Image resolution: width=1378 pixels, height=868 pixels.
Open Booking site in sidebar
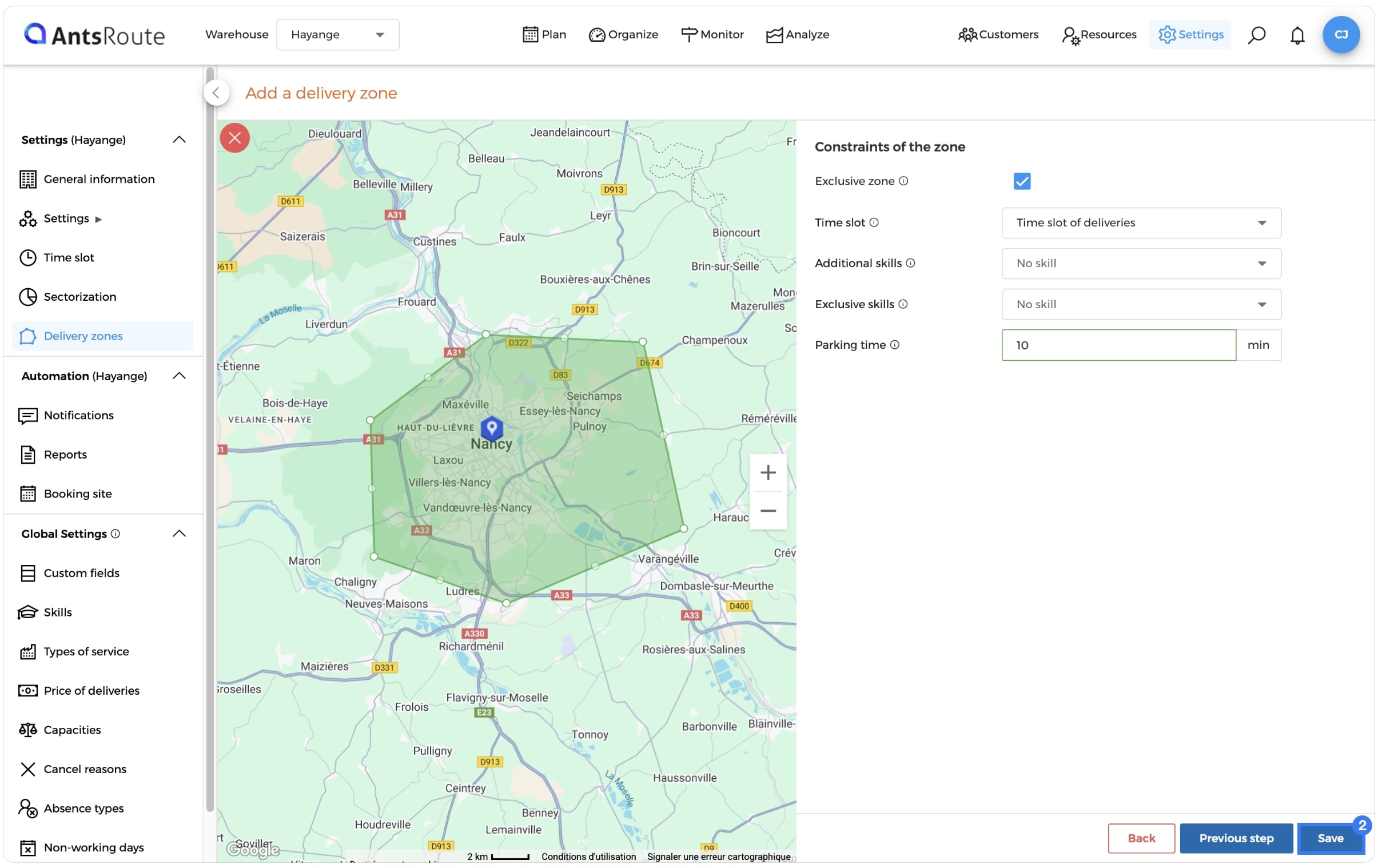(x=102, y=494)
